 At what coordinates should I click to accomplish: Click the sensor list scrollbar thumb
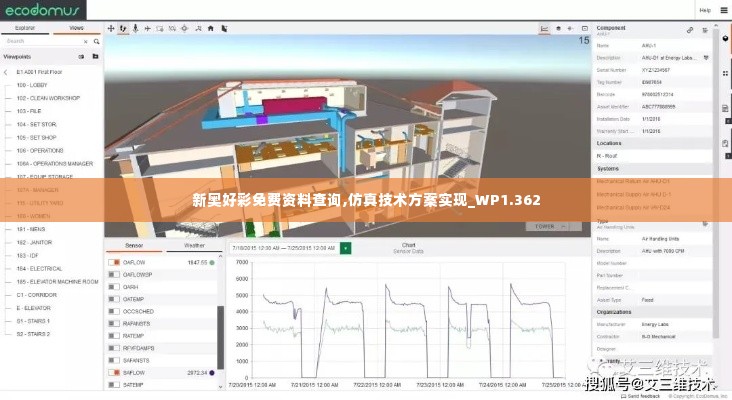[220, 337]
